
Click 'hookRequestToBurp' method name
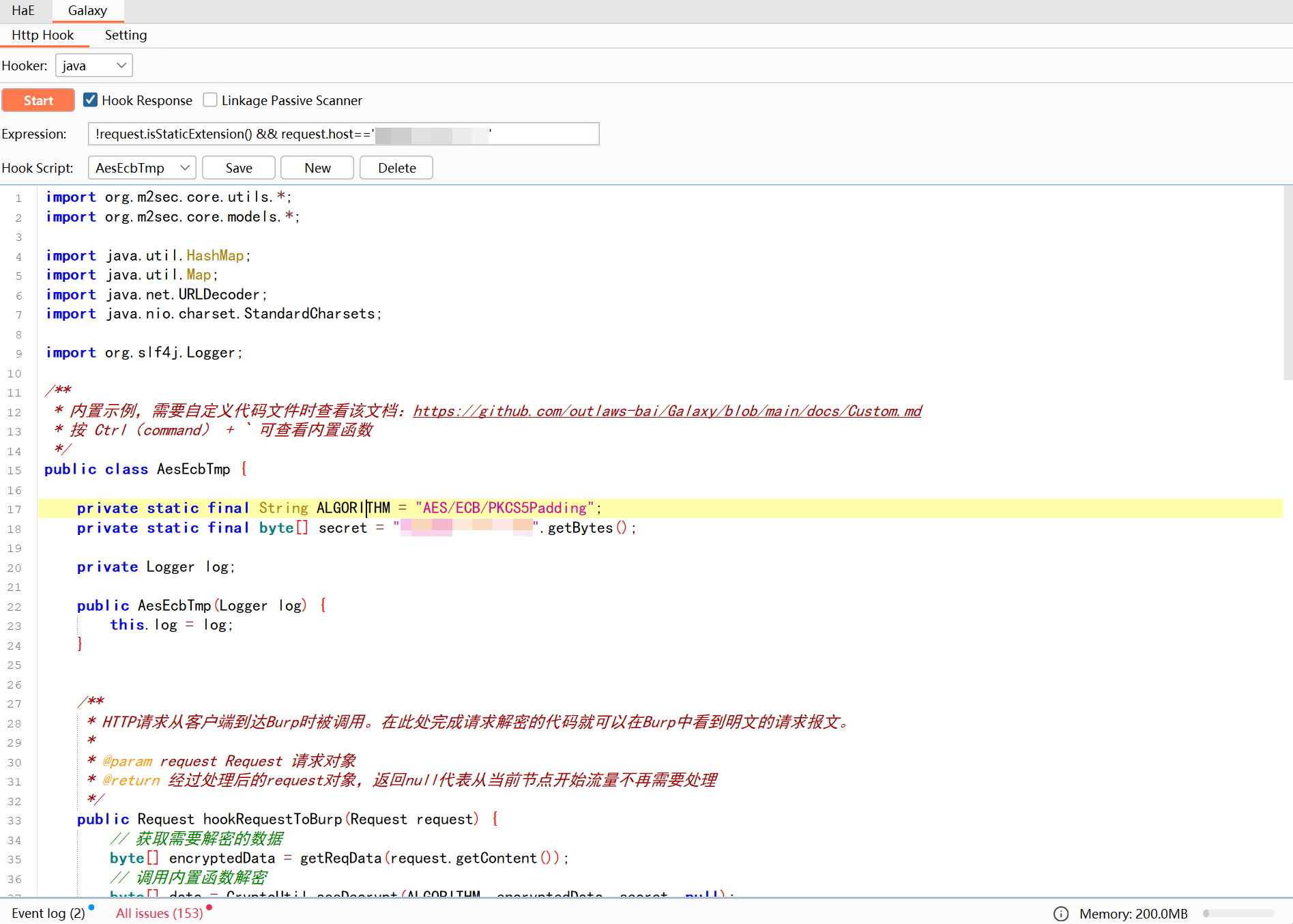point(272,820)
